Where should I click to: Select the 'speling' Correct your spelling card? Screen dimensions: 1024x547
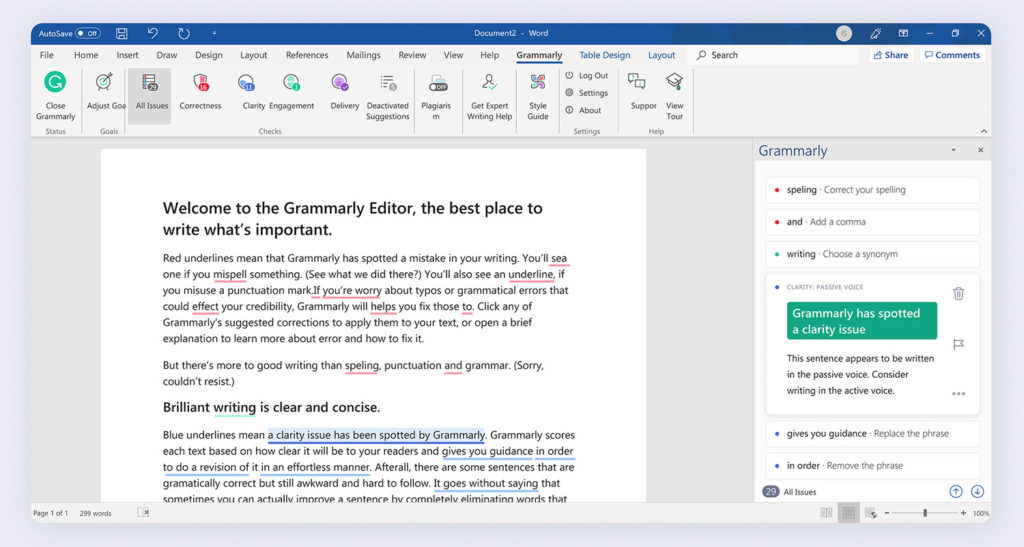(872, 190)
